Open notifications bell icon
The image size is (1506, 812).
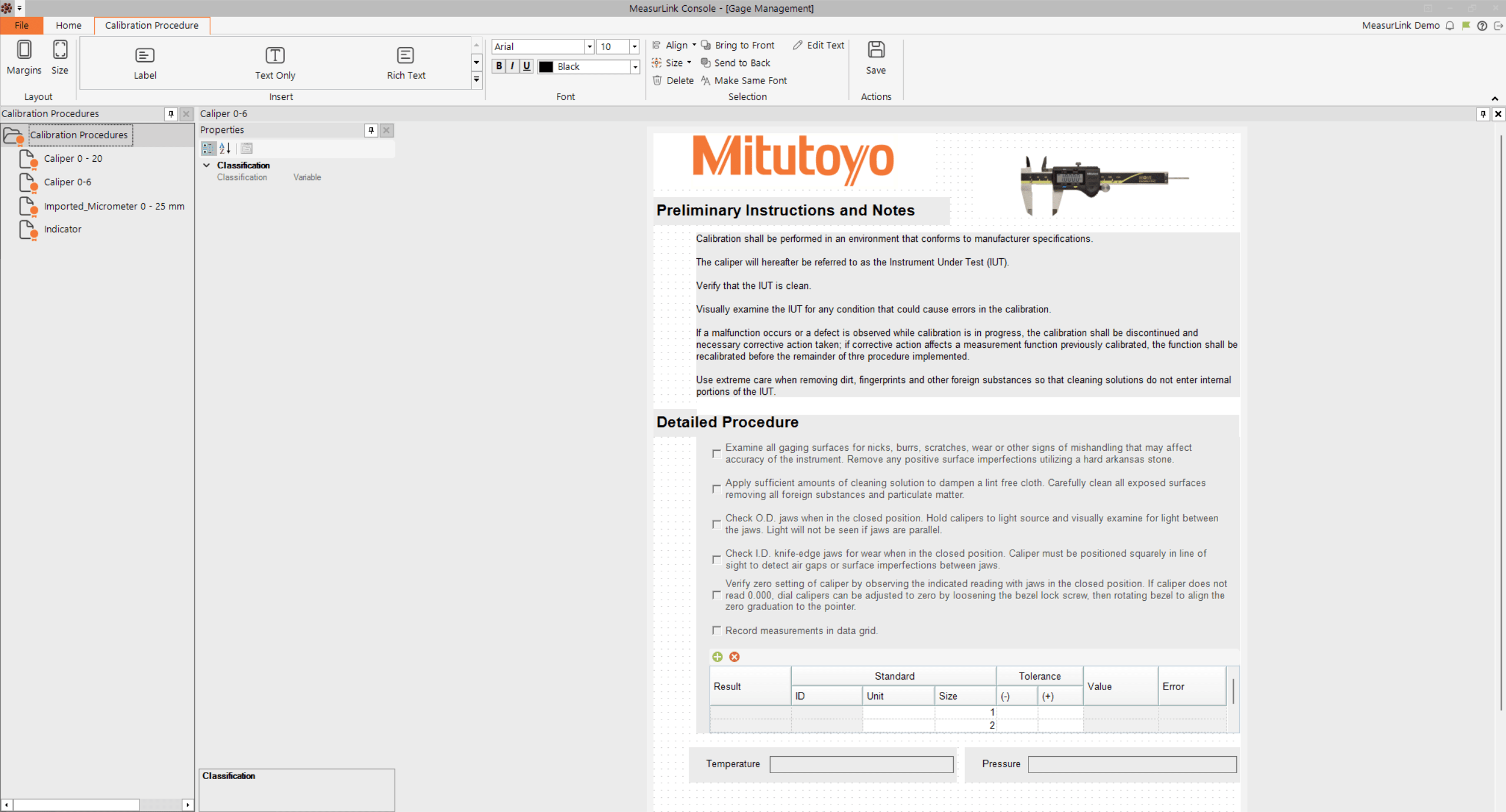[1450, 25]
